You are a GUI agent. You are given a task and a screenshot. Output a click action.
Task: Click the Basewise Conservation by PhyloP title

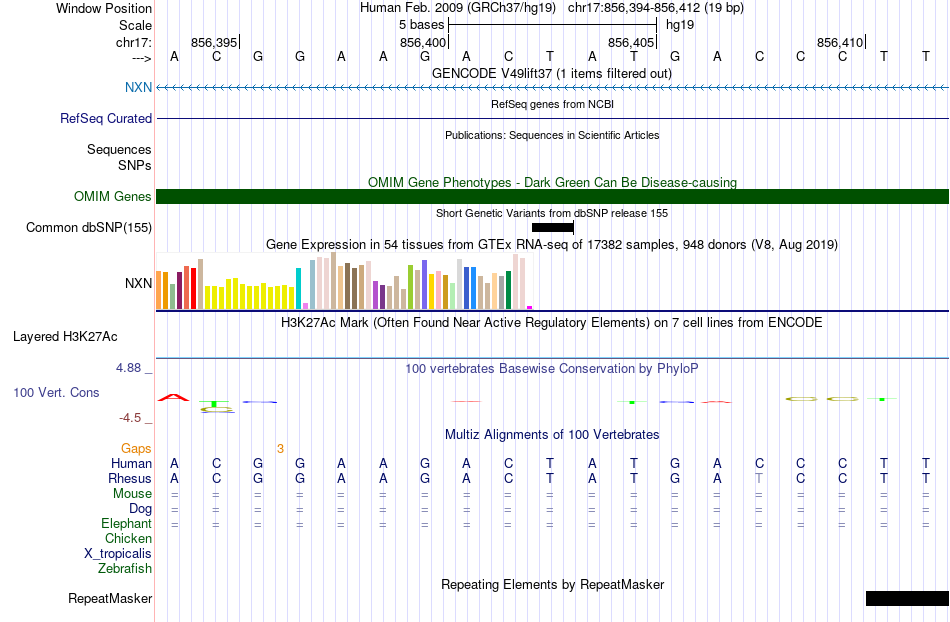pyautogui.click(x=551, y=368)
